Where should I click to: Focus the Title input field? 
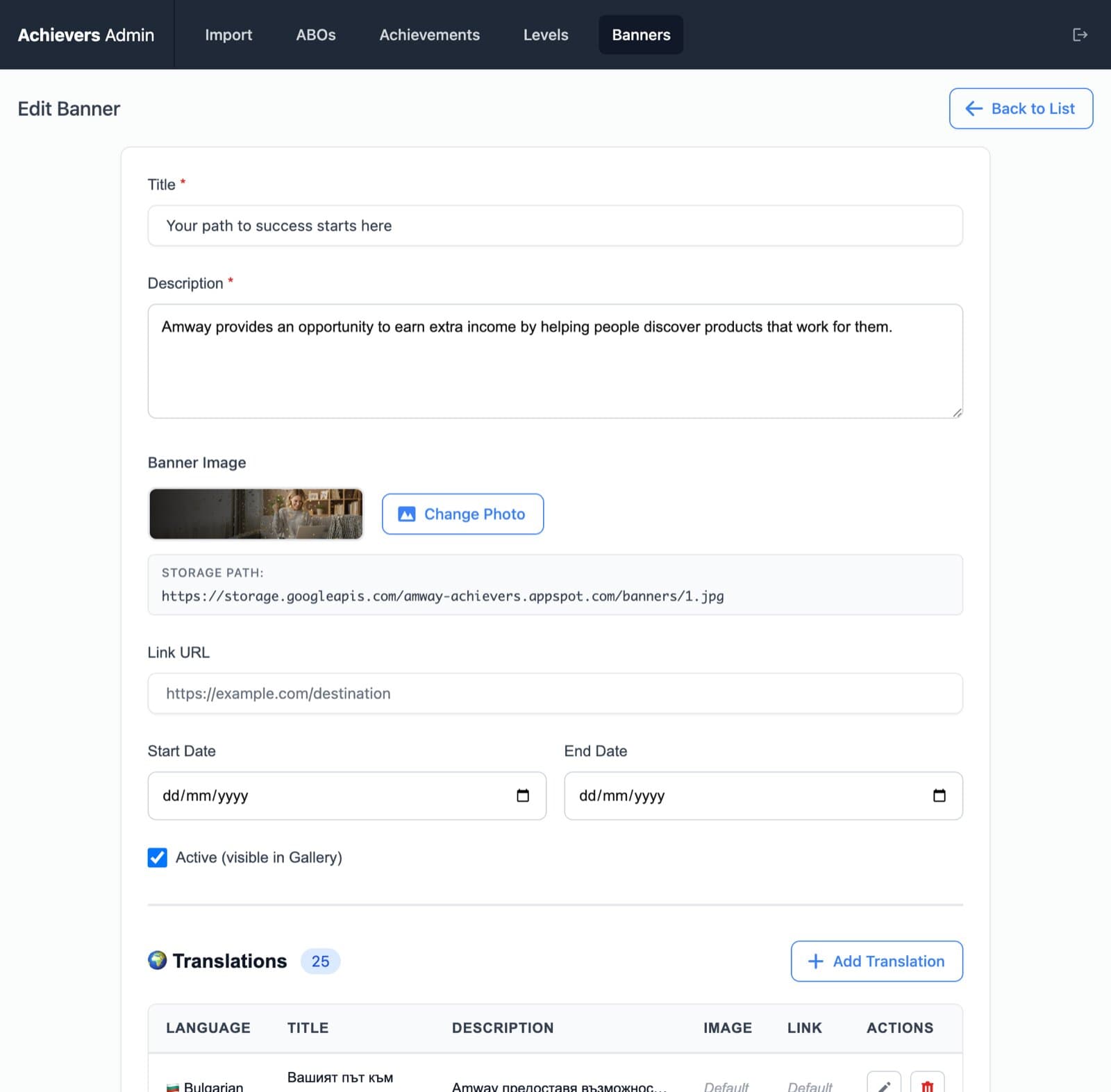pyautogui.click(x=555, y=226)
